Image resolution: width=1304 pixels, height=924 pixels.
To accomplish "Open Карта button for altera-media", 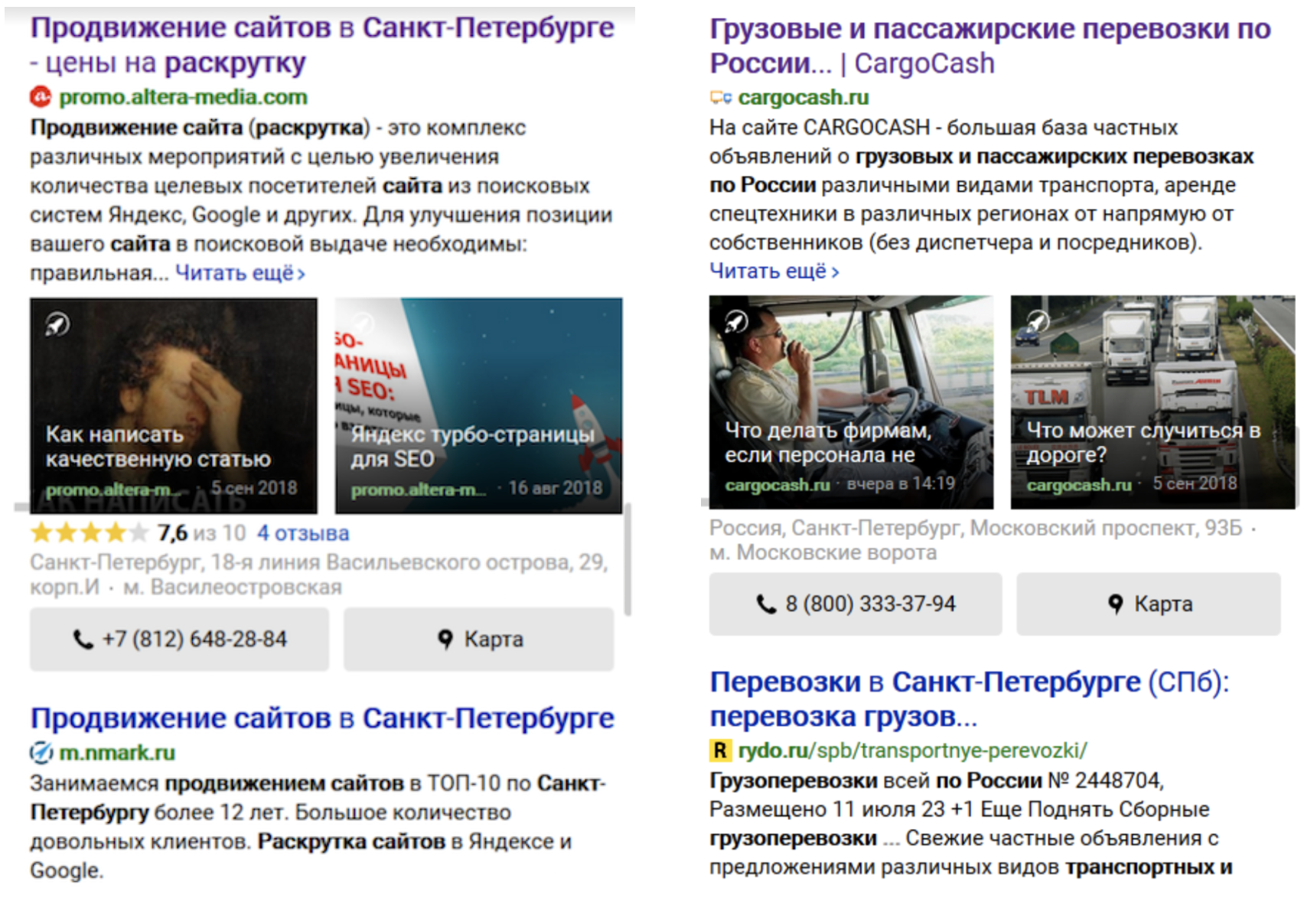I will coord(479,639).
